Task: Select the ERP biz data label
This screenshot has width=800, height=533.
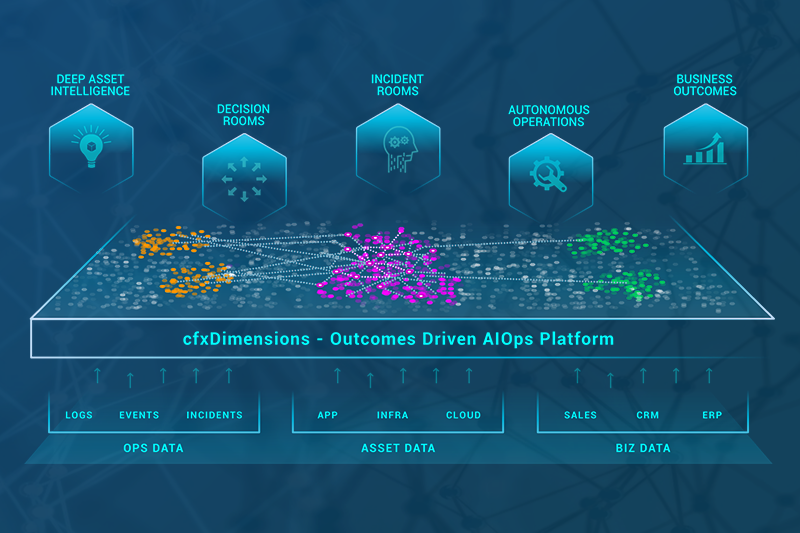Action: (x=711, y=415)
